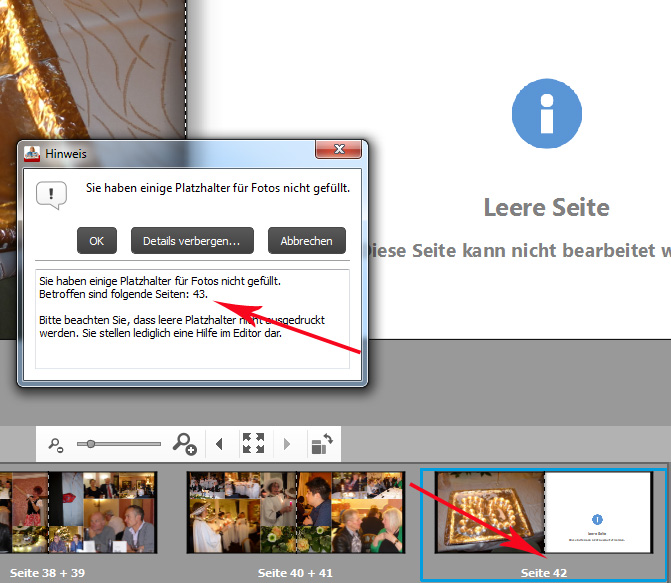Click the zoom out magnifier icon
The image size is (671, 583).
coord(56,445)
